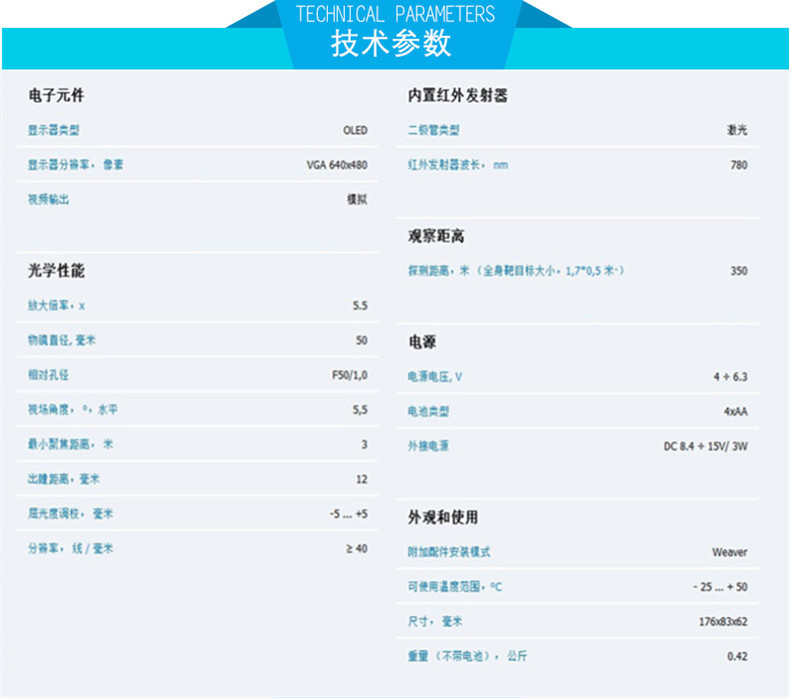Click the 4xAA battery type value
The width and height of the screenshot is (790, 698).
point(735,411)
